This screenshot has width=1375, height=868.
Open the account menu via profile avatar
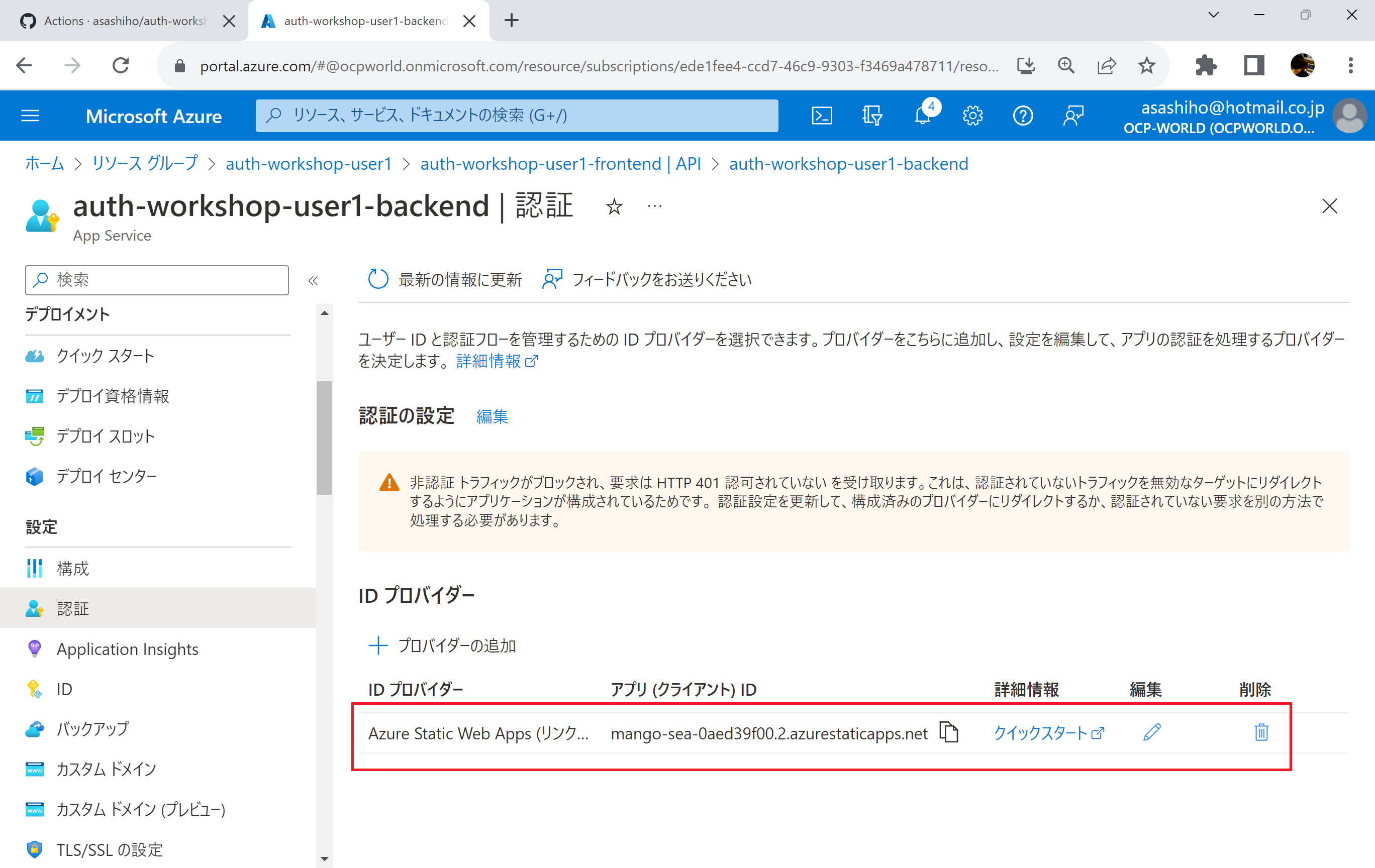(1349, 115)
